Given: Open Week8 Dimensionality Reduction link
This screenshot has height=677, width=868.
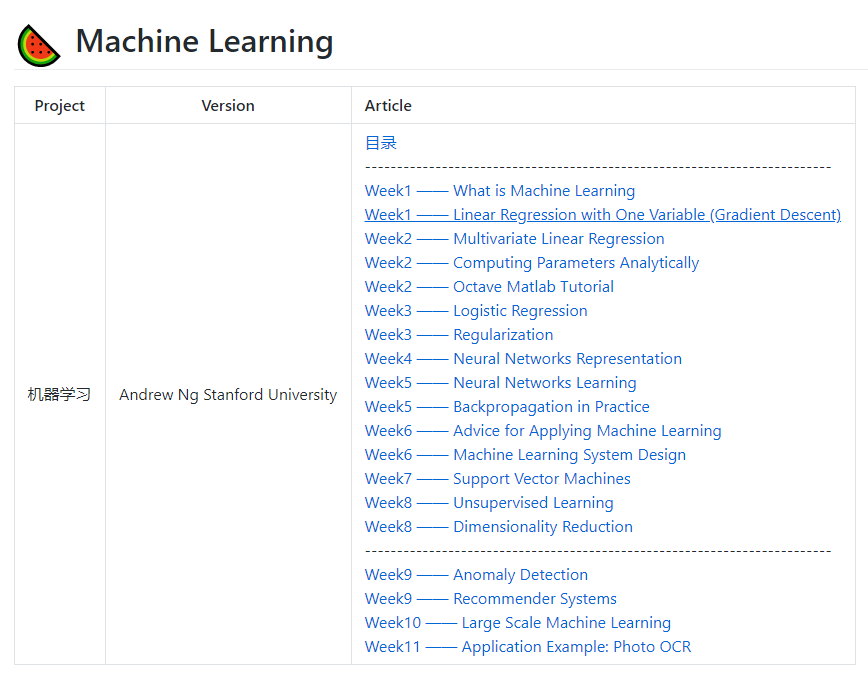Looking at the screenshot, I should [x=499, y=526].
